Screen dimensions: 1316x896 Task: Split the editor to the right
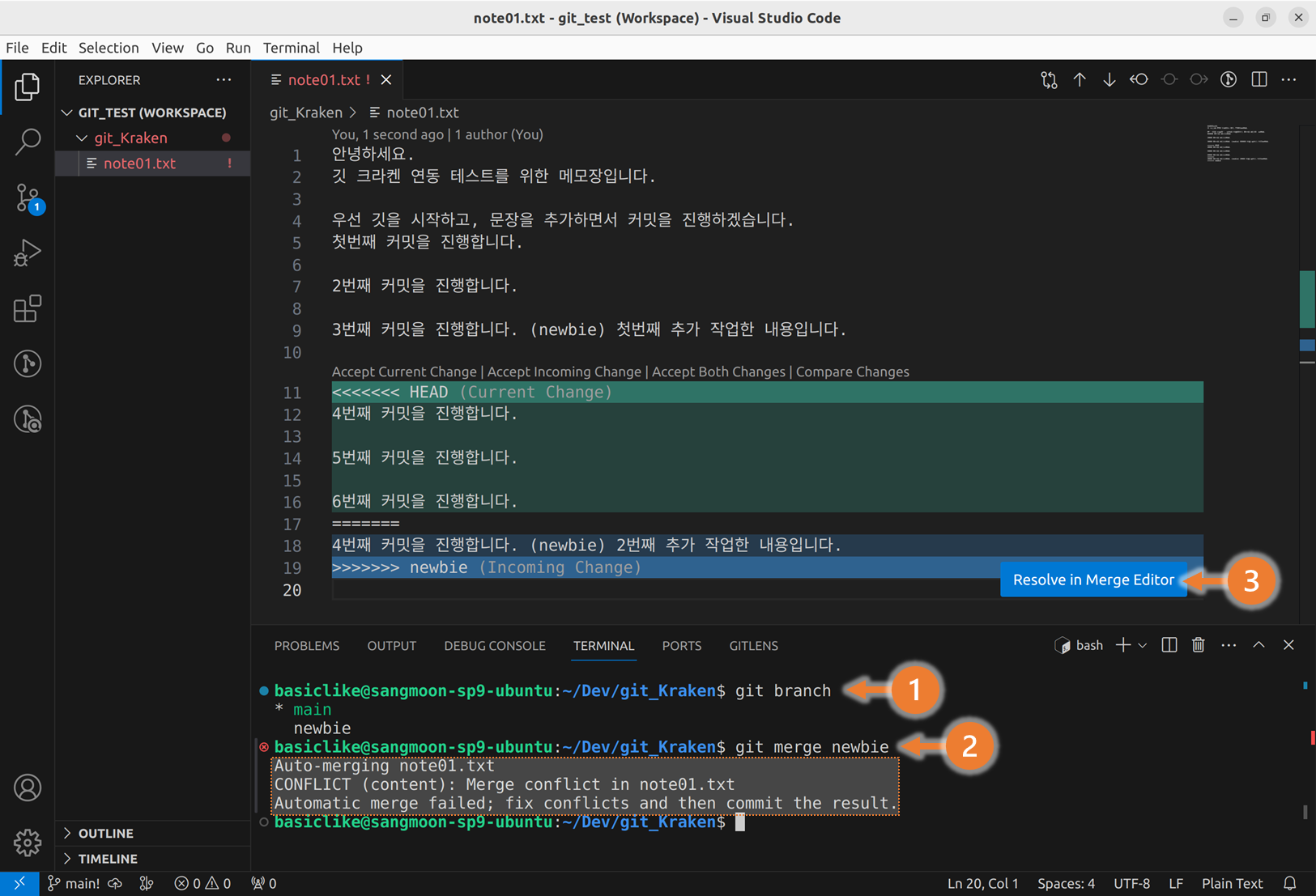(x=1259, y=79)
